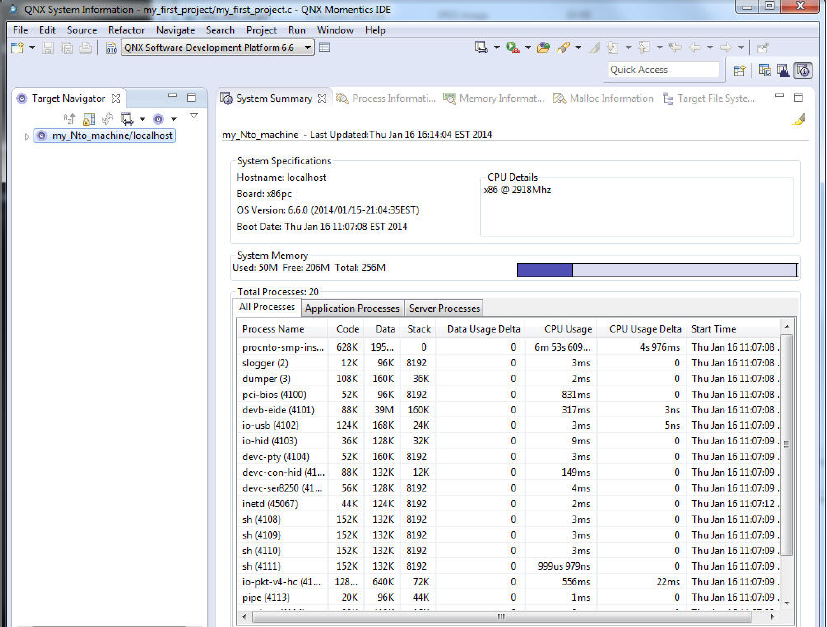Screen dimensions: 827x627
Task: Maximize the Target Navigator panel
Action: coord(191,98)
